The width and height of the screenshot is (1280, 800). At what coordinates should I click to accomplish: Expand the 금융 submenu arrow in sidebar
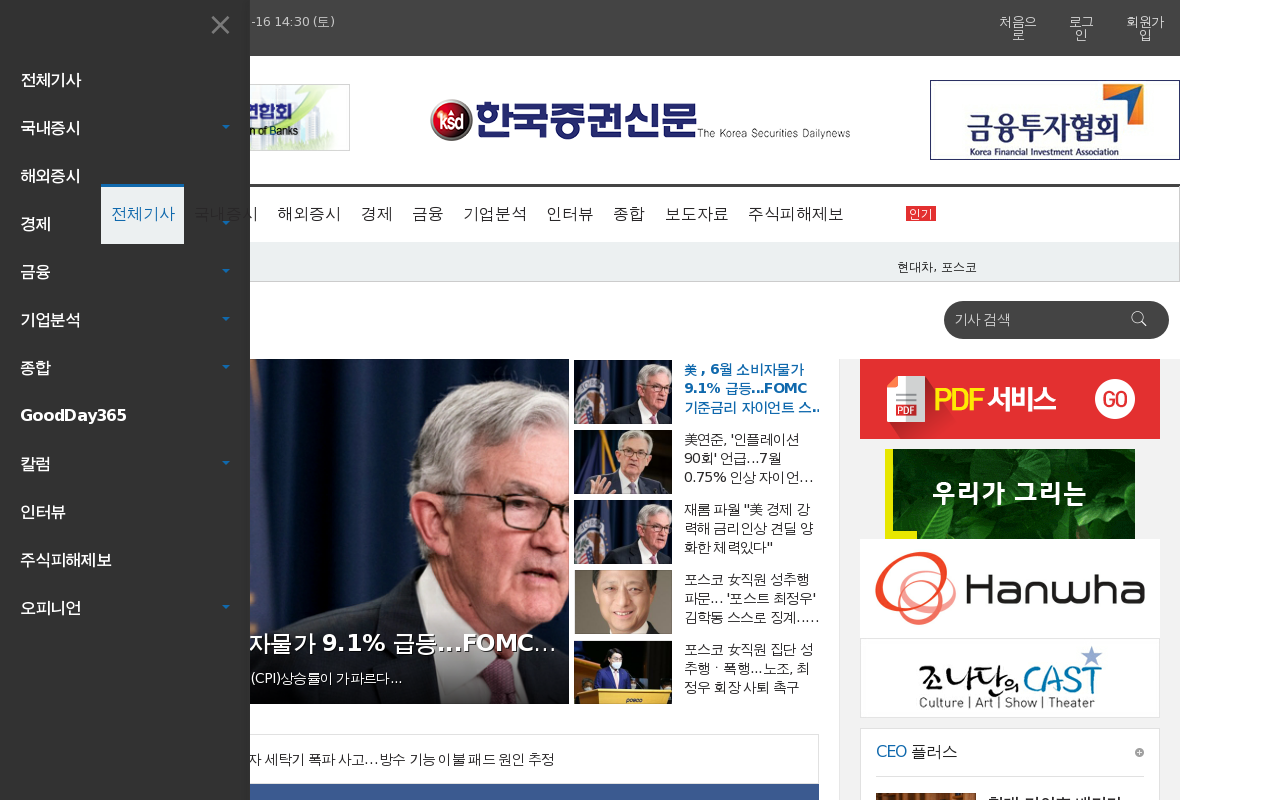[x=226, y=271]
